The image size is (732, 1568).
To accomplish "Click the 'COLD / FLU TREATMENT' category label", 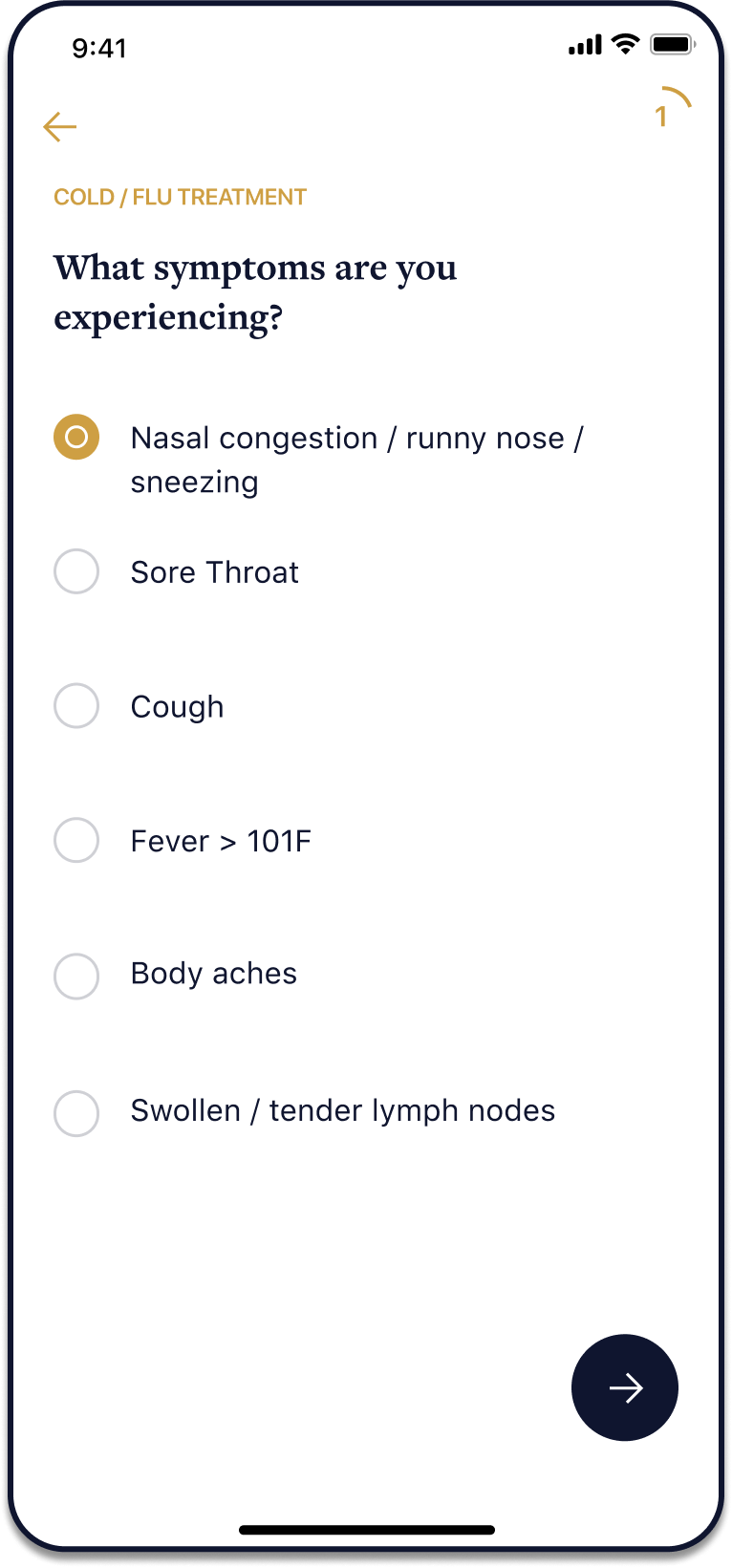I will (180, 197).
